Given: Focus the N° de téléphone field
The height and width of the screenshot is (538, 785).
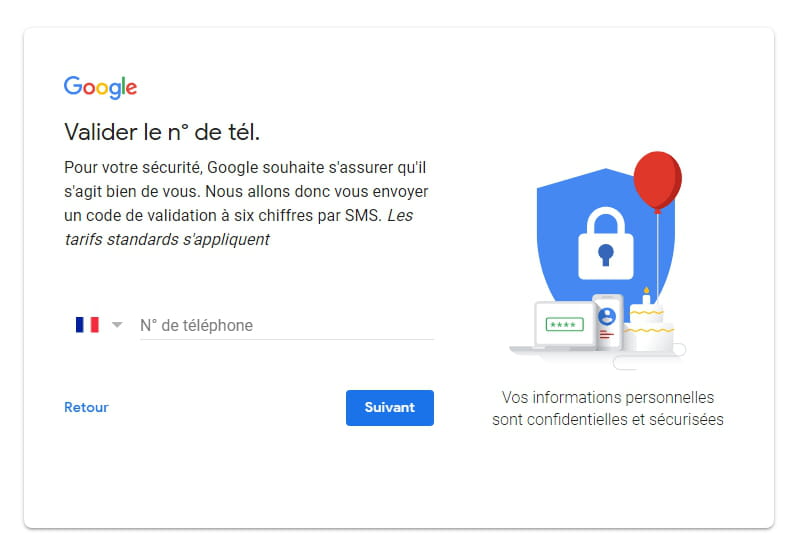Looking at the screenshot, I should (286, 325).
